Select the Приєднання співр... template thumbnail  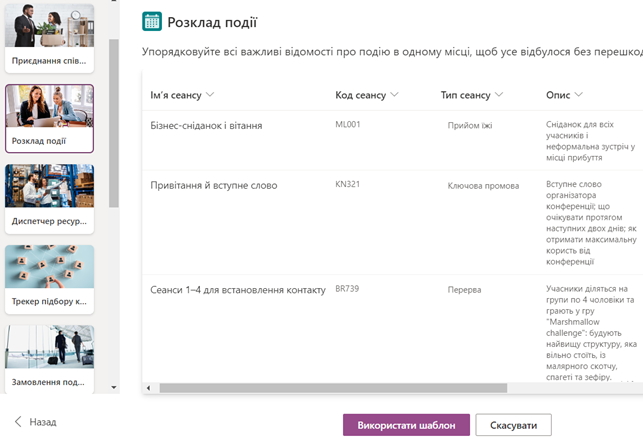point(49,38)
